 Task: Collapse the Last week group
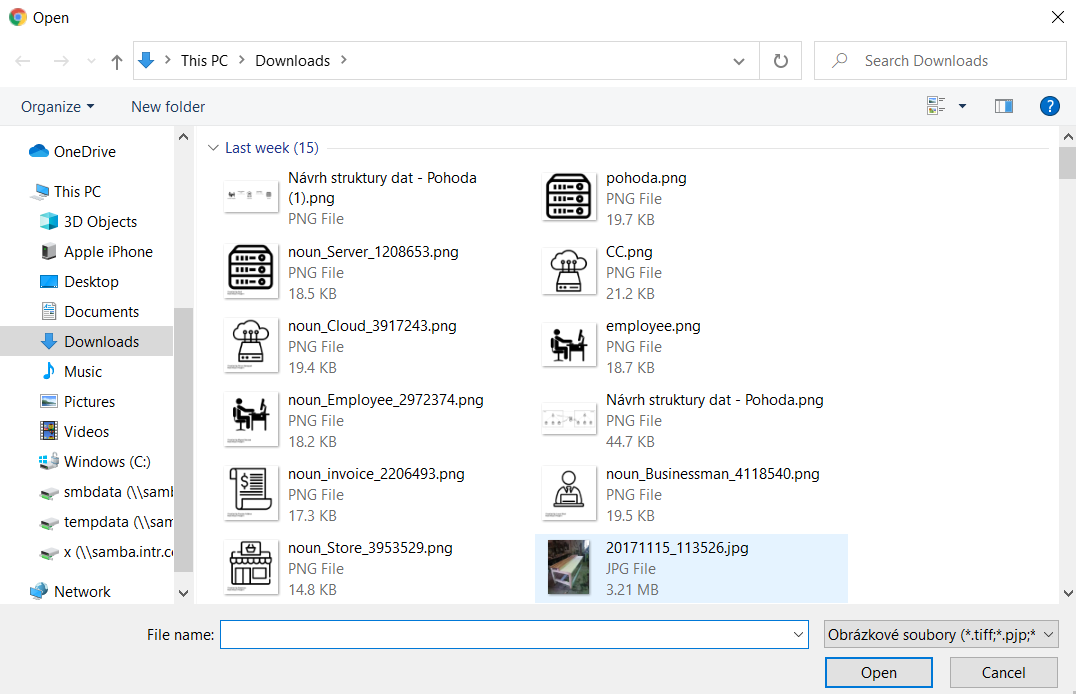click(x=212, y=148)
